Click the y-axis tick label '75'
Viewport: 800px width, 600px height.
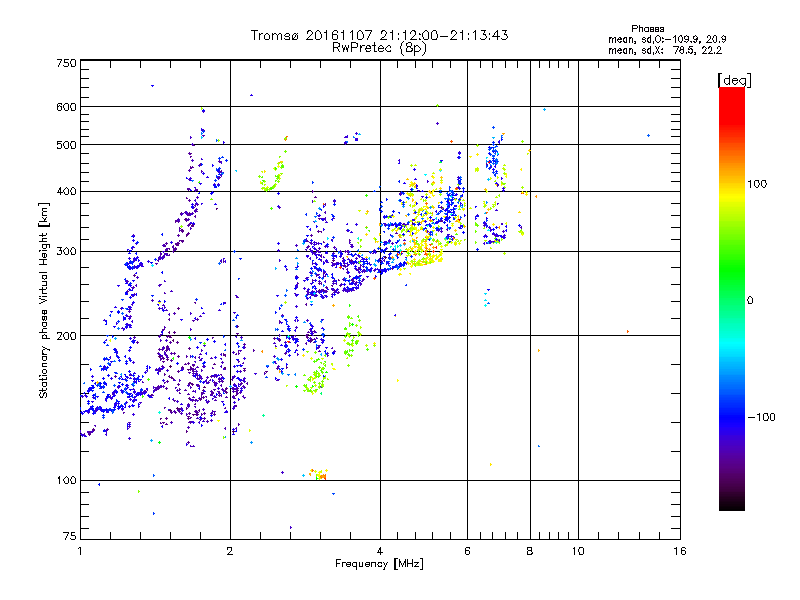70,536
